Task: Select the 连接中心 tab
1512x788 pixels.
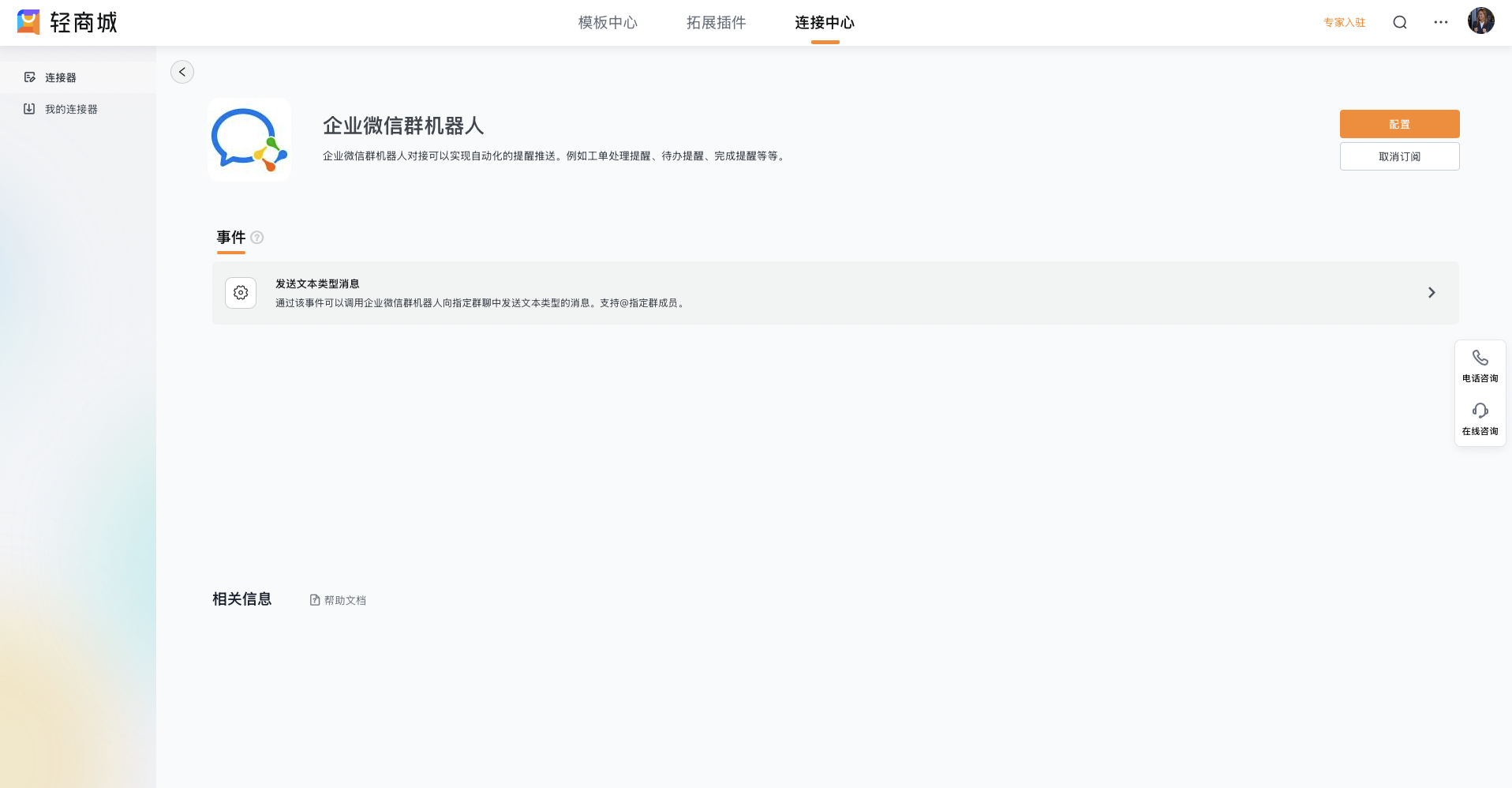Action: (825, 22)
